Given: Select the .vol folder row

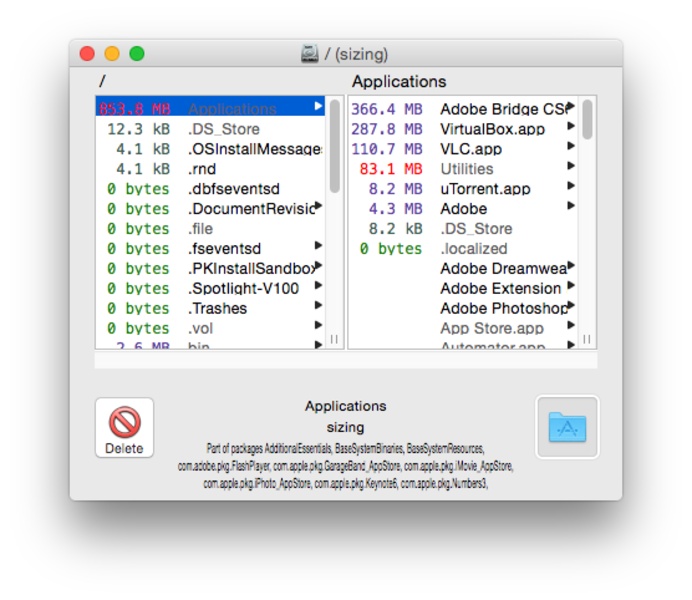Looking at the screenshot, I should 210,328.
